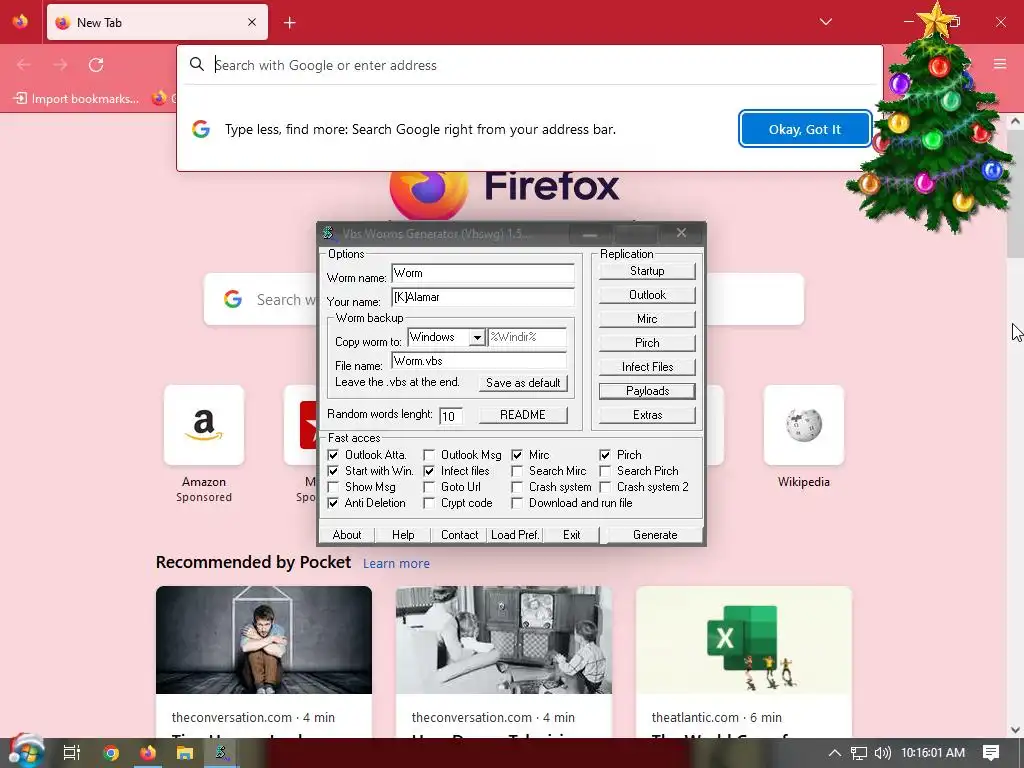1024x768 pixels.
Task: Click the browser back arrow
Action: (24, 65)
